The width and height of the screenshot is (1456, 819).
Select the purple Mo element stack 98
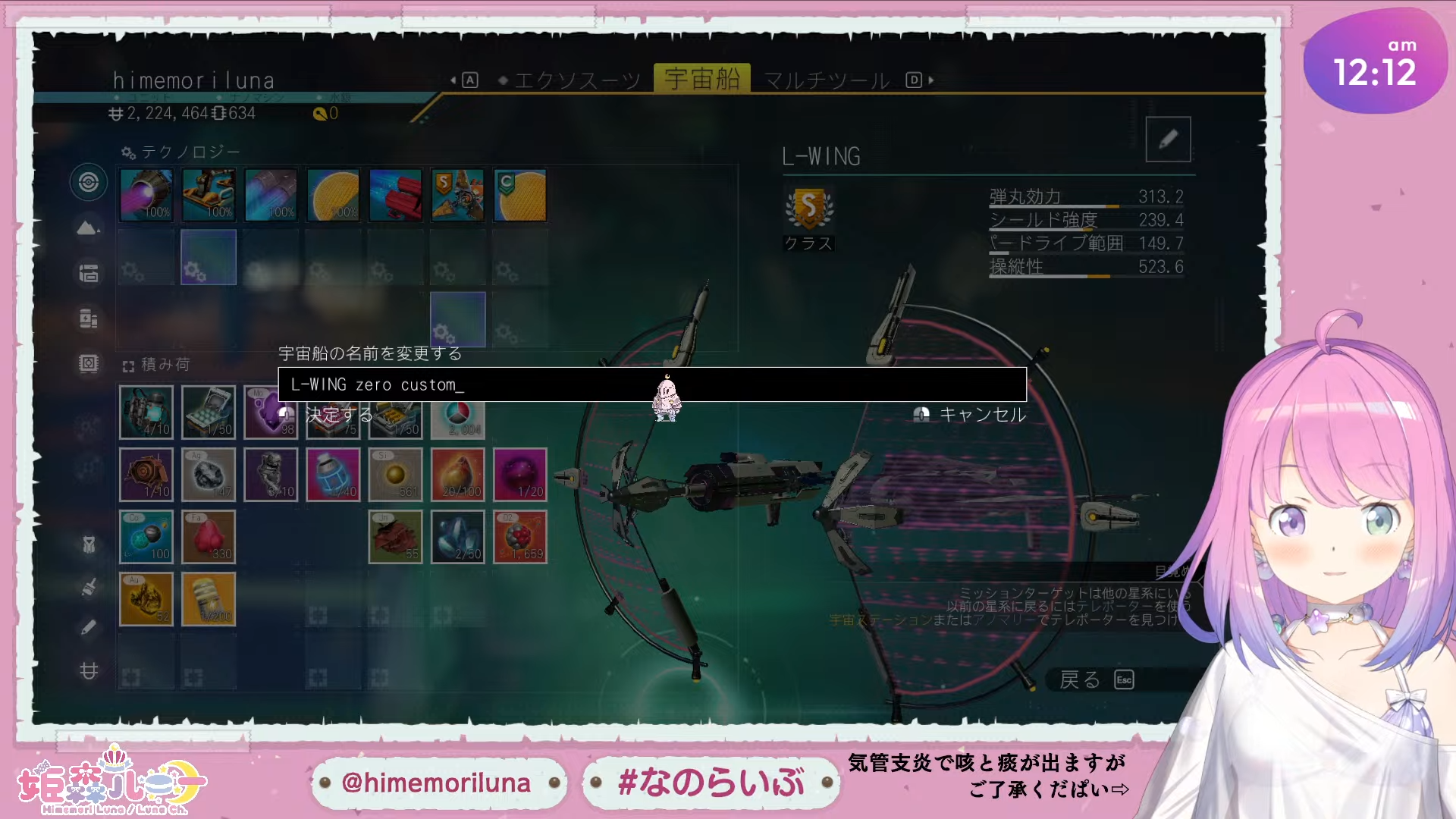click(269, 412)
